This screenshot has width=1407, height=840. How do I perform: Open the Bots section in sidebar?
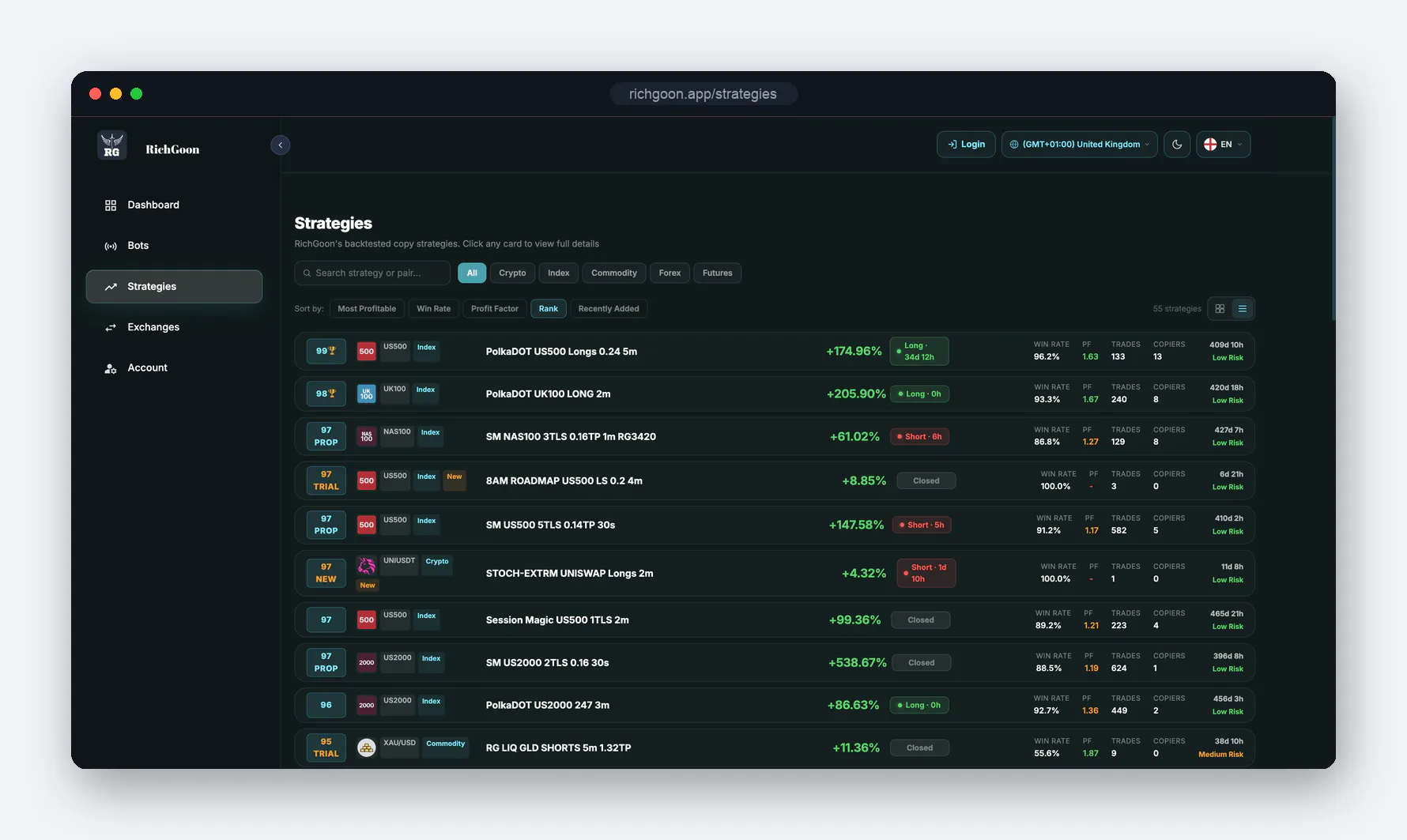[174, 246]
